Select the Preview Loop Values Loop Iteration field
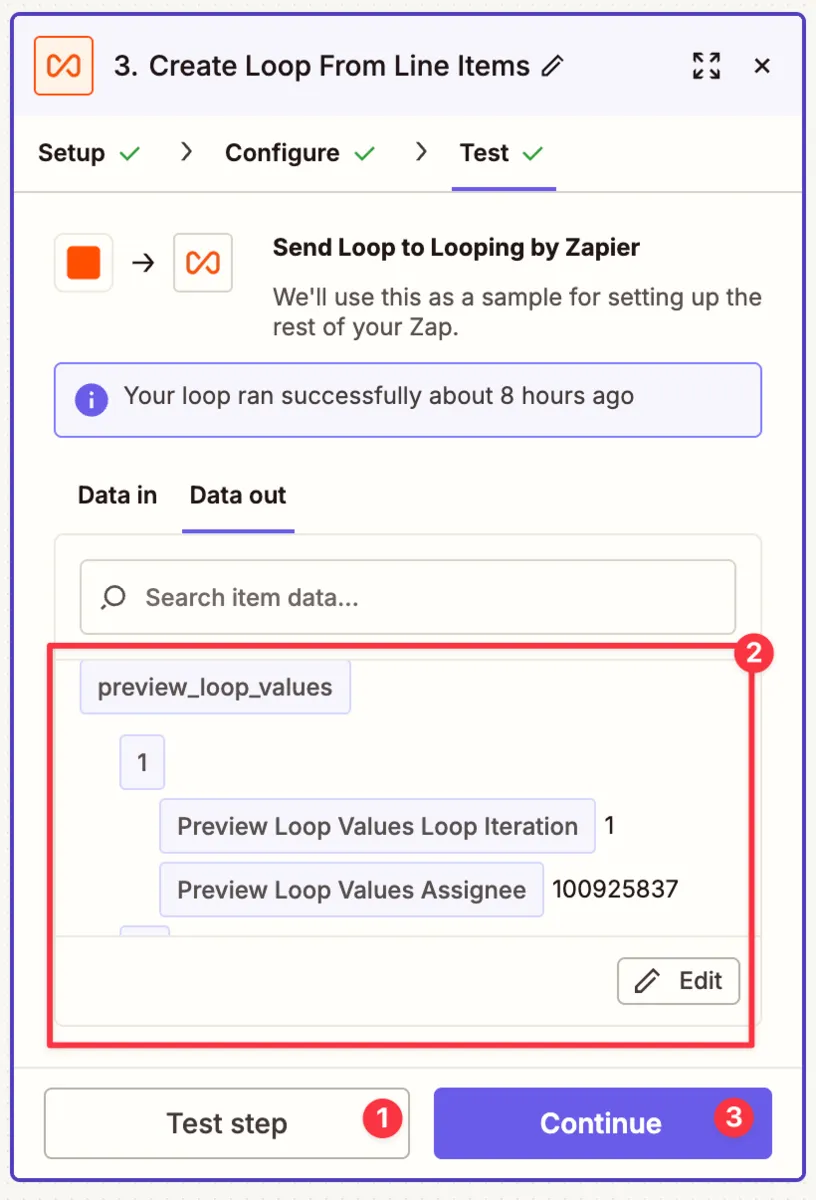 [377, 827]
